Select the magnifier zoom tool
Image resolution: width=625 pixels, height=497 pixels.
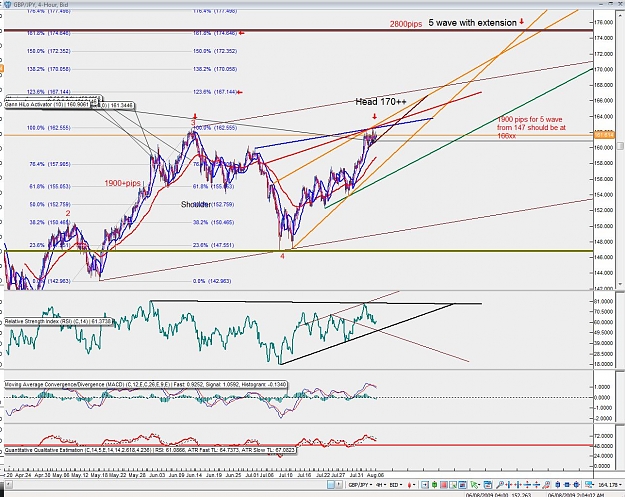click(499, 485)
